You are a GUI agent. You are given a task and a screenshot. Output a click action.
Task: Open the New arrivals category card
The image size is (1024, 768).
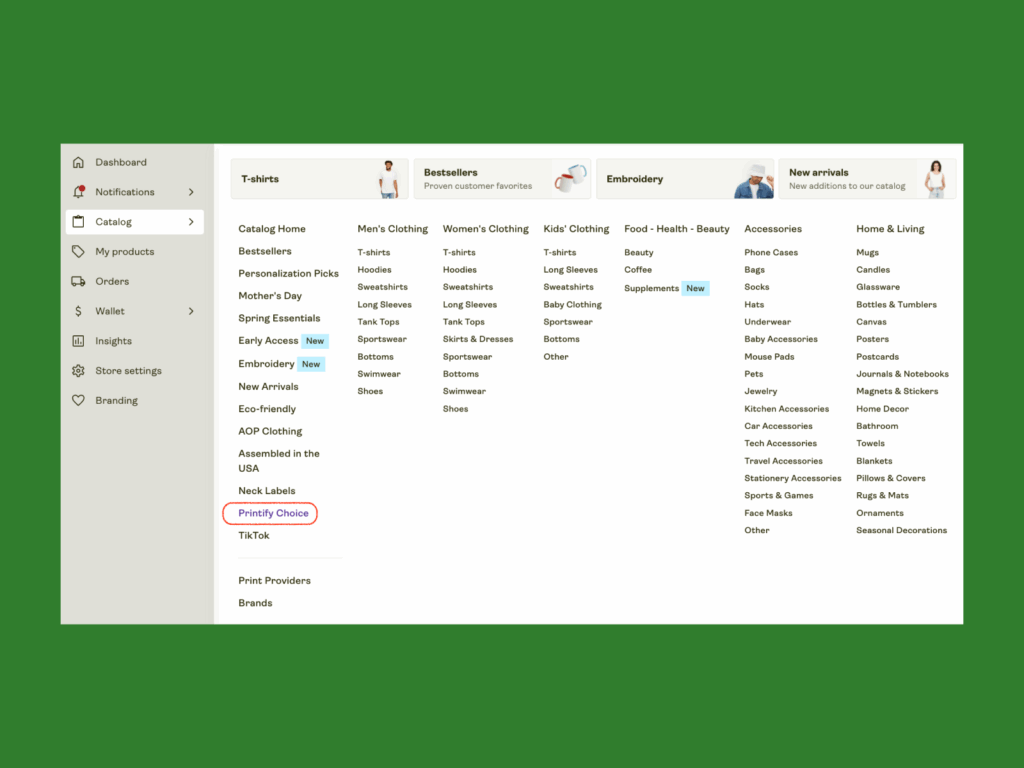[867, 178]
